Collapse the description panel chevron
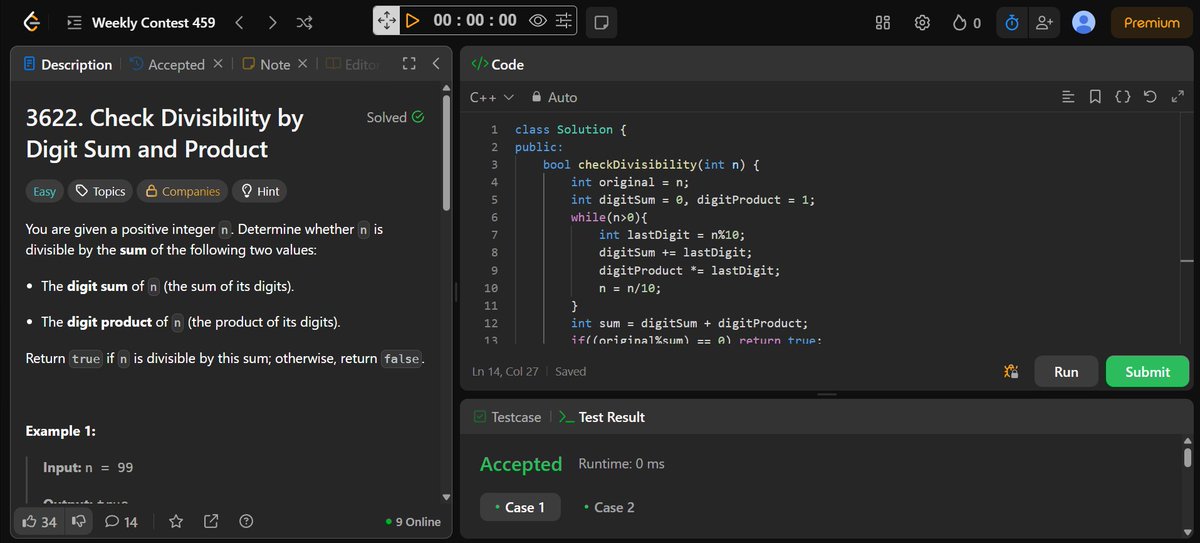 coord(436,64)
